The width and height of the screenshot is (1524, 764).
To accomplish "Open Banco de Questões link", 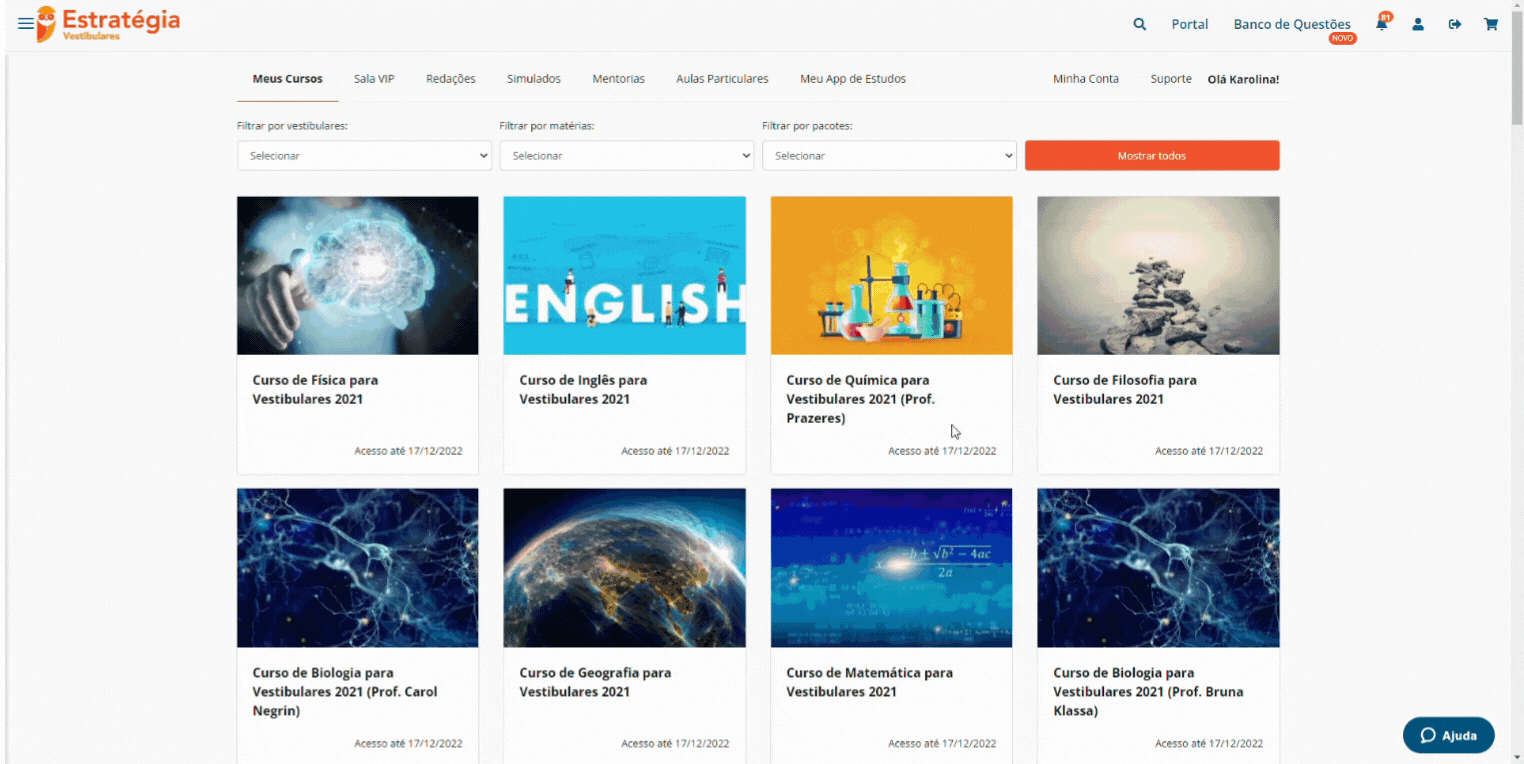I will (1292, 24).
